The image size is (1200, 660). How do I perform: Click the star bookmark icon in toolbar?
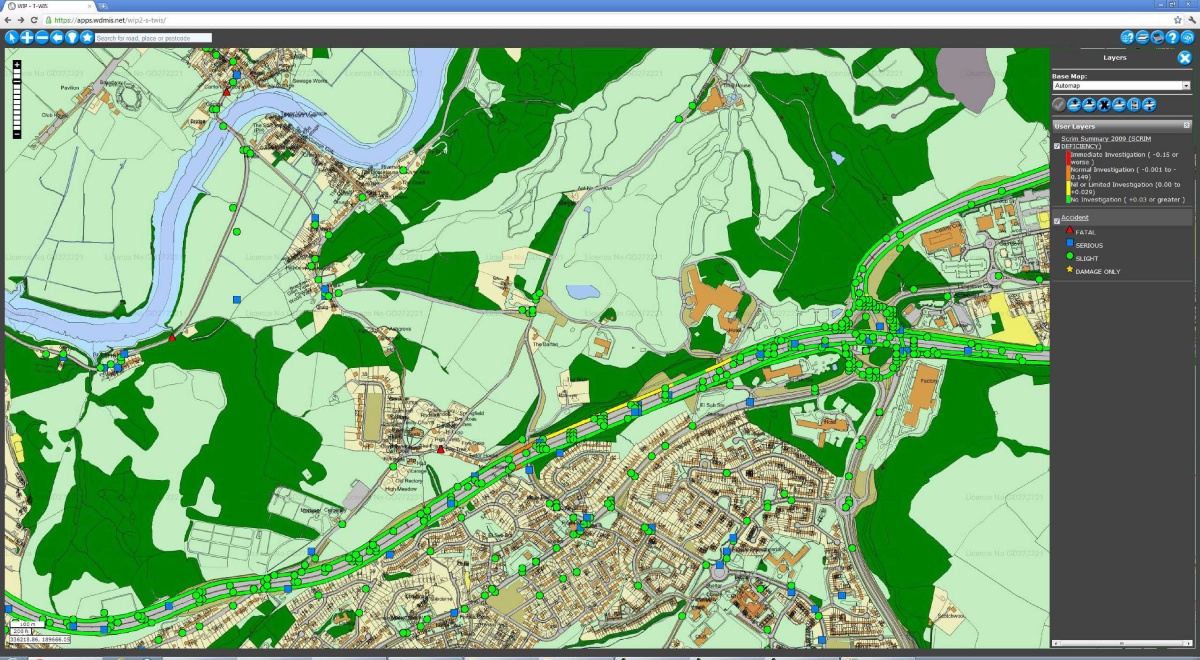point(87,37)
